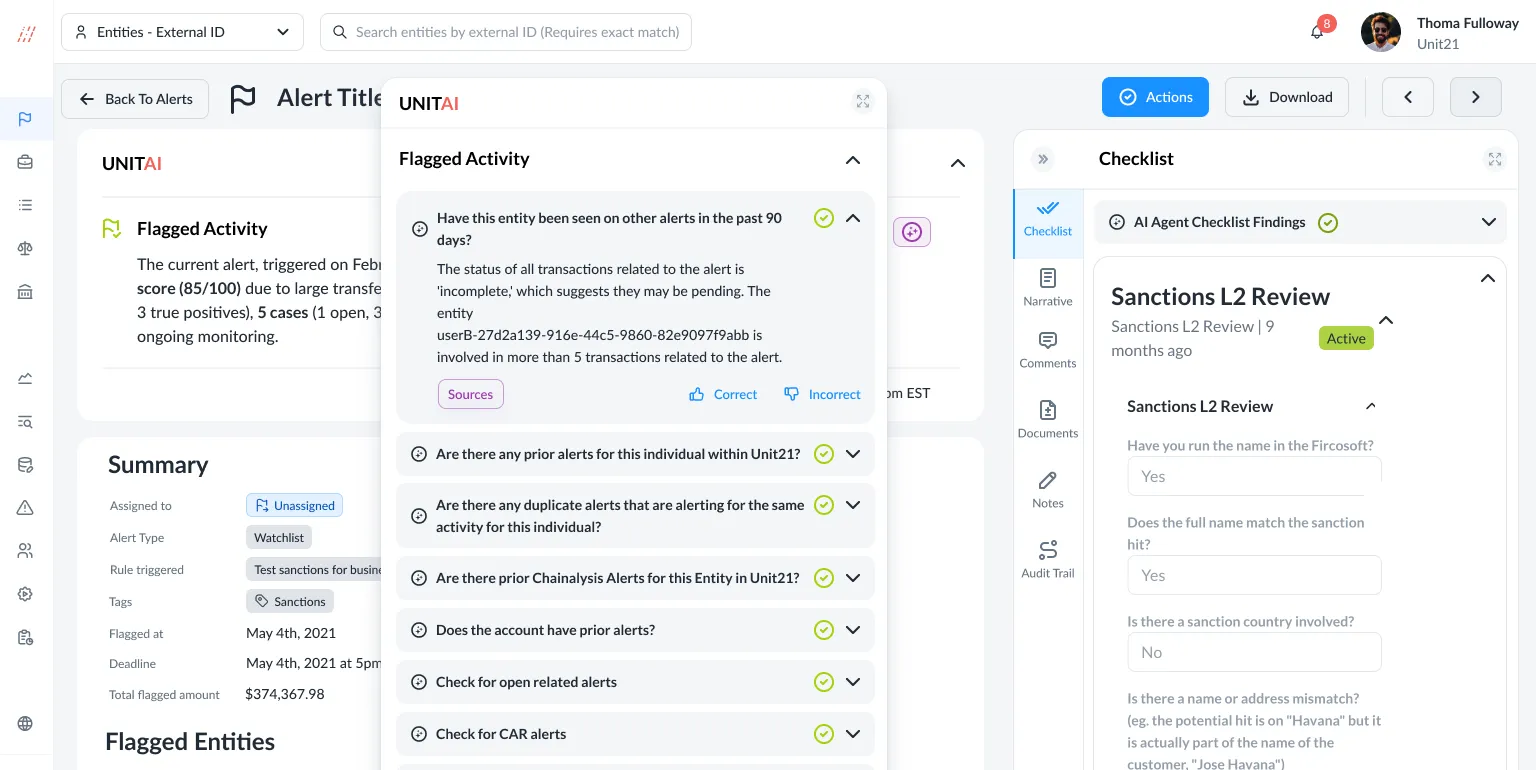Switch to the Comments tab
The image size is (1536, 770).
pyautogui.click(x=1047, y=349)
